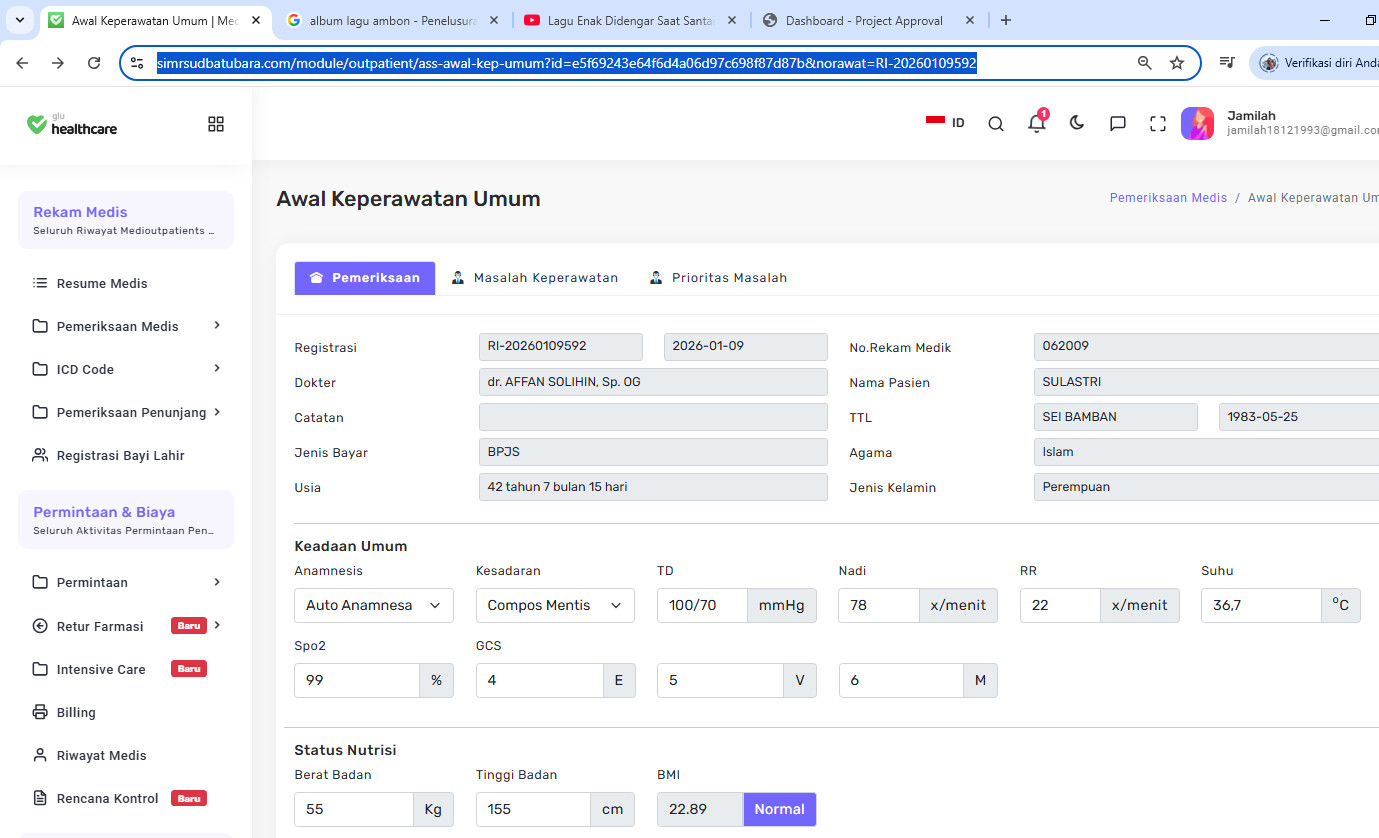Click the Berat Badan input field
The width and height of the screenshot is (1379, 838).
tap(354, 809)
